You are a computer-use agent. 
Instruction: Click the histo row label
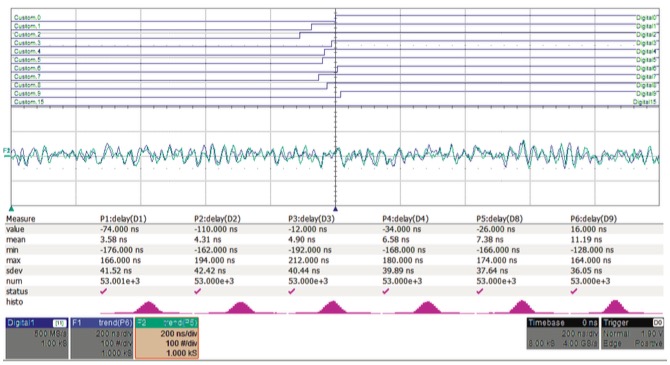14,302
